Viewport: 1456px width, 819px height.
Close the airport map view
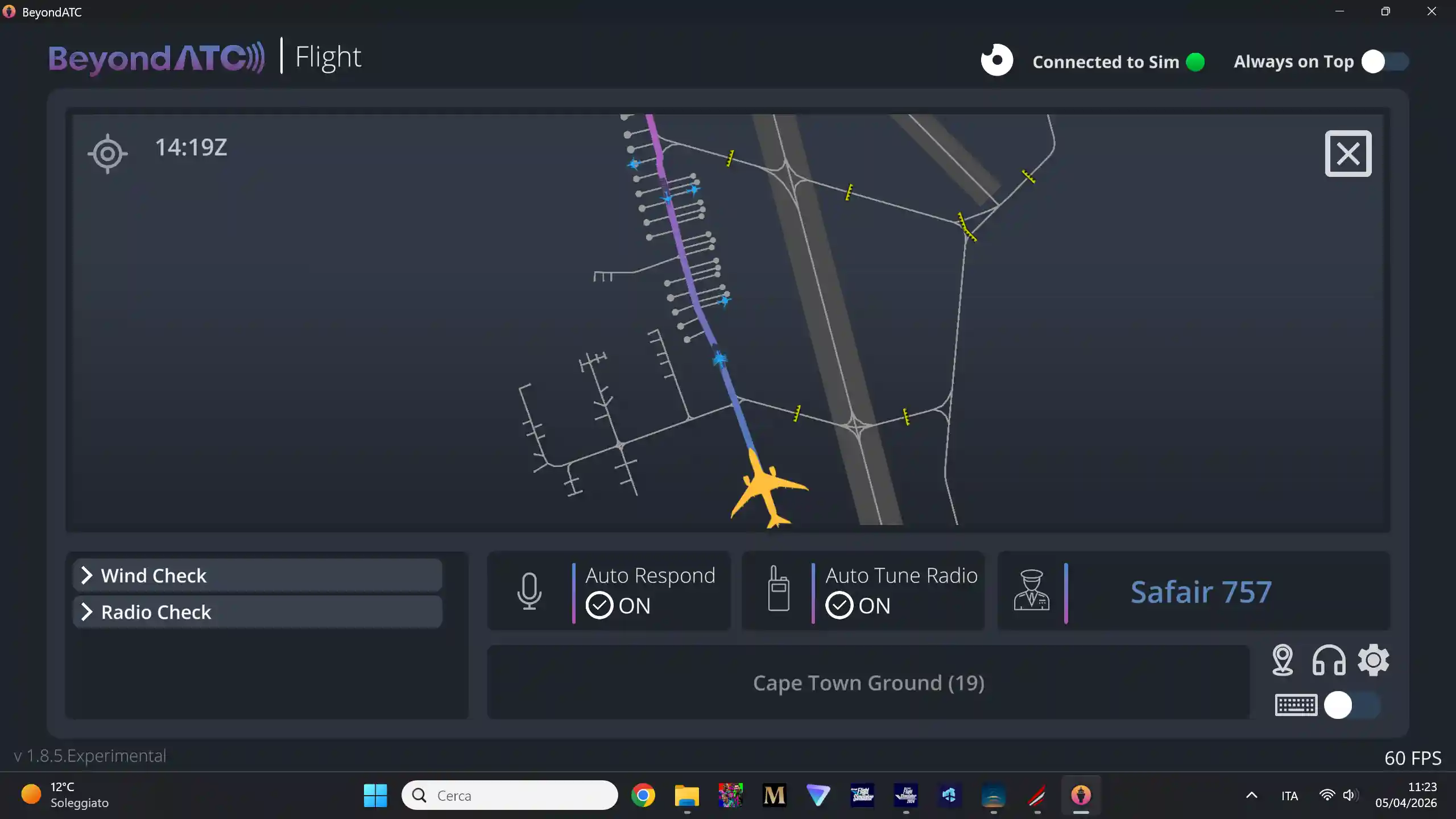point(1348,154)
